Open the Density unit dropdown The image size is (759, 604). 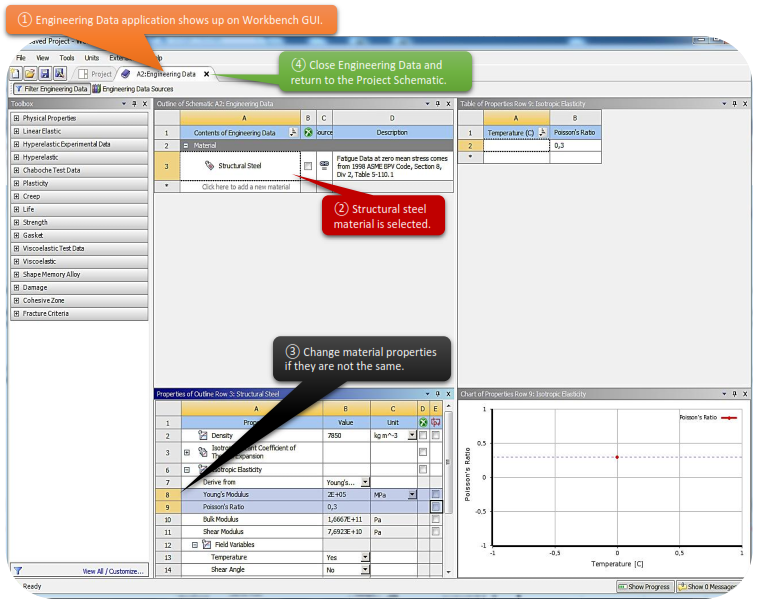click(412, 436)
